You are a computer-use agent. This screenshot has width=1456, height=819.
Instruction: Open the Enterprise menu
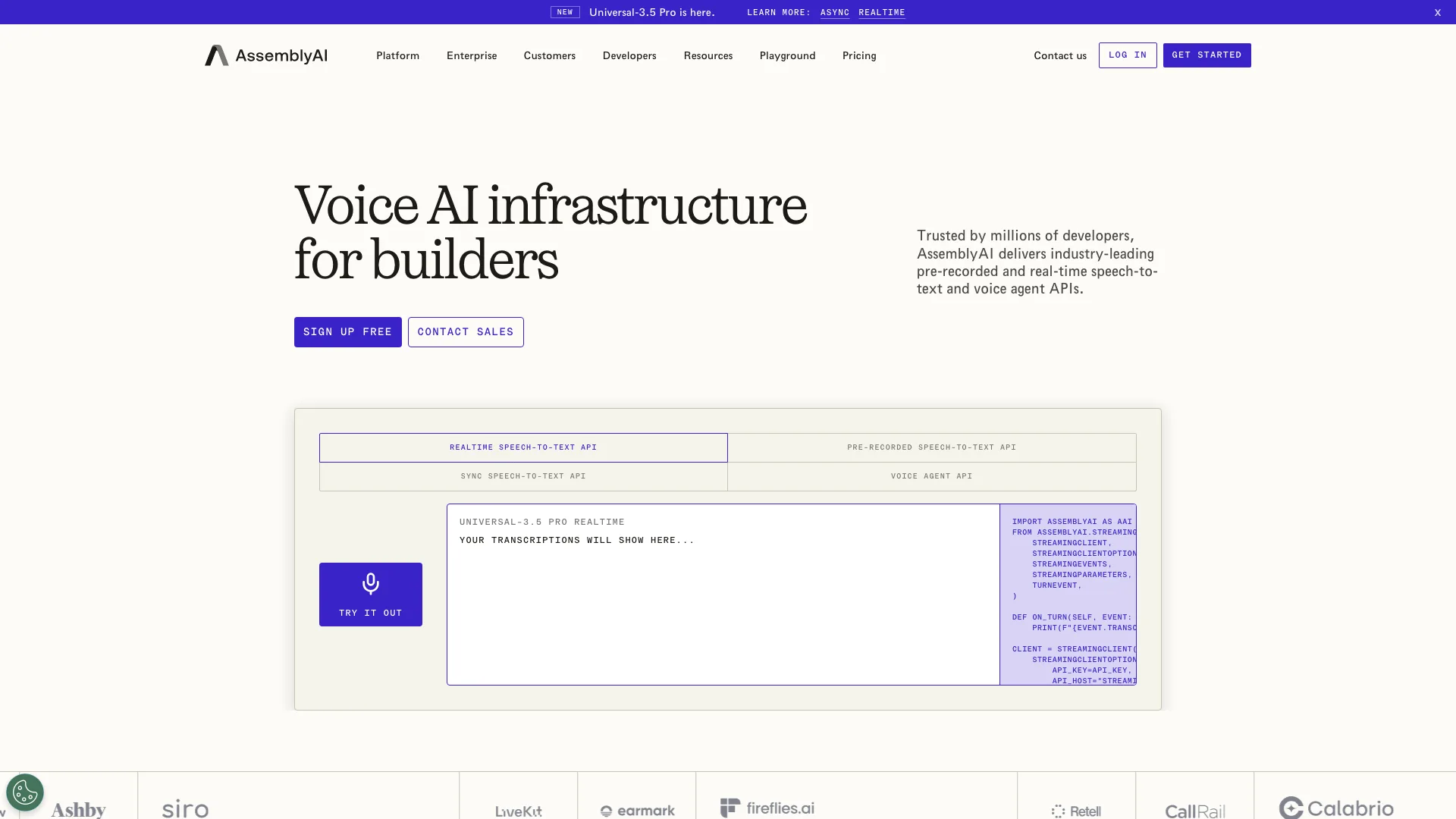(472, 55)
